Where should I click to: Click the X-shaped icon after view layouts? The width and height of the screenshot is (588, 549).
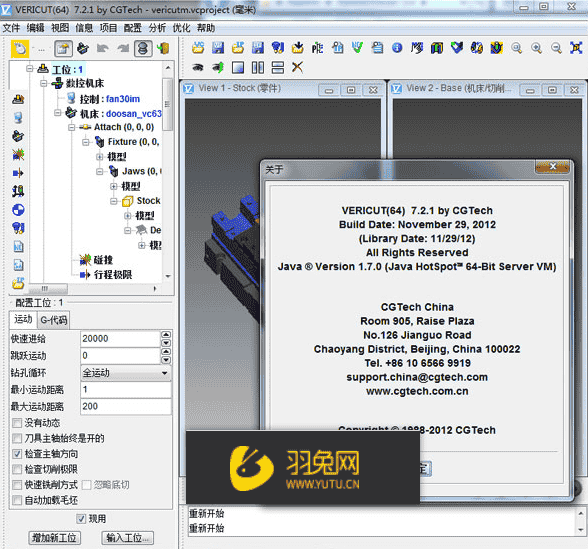[297, 68]
